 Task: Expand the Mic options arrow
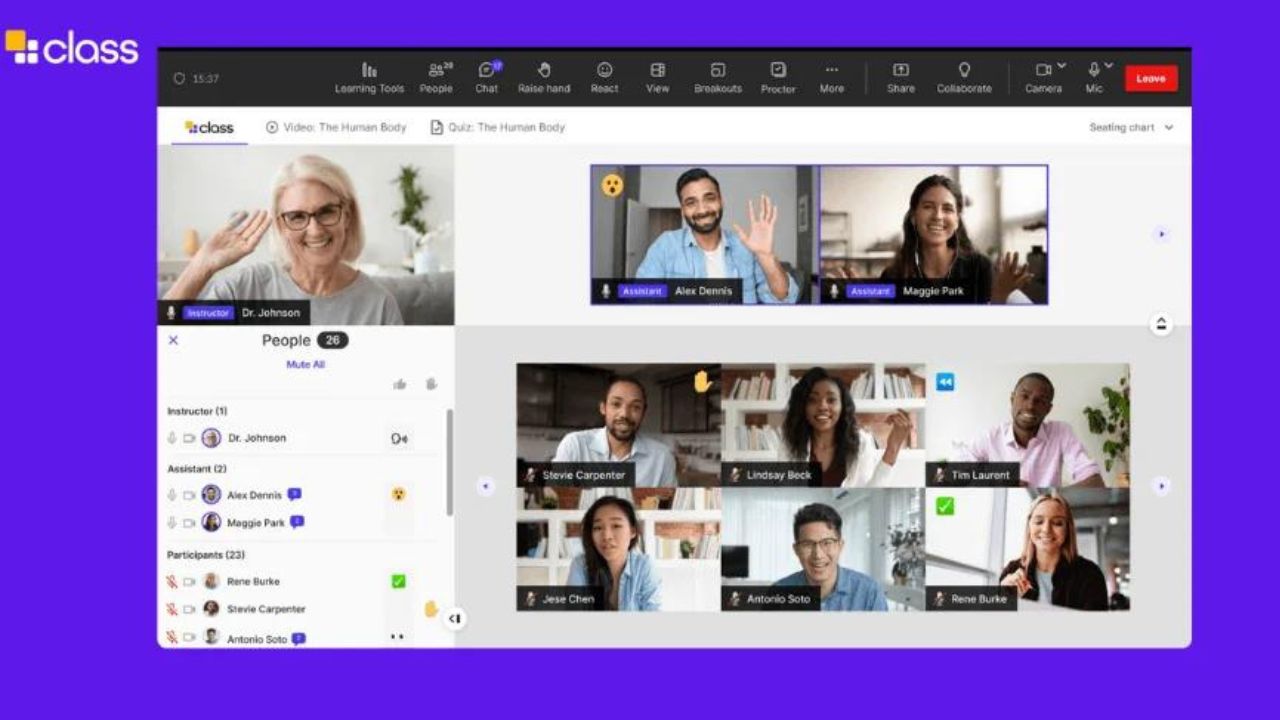click(x=1109, y=66)
